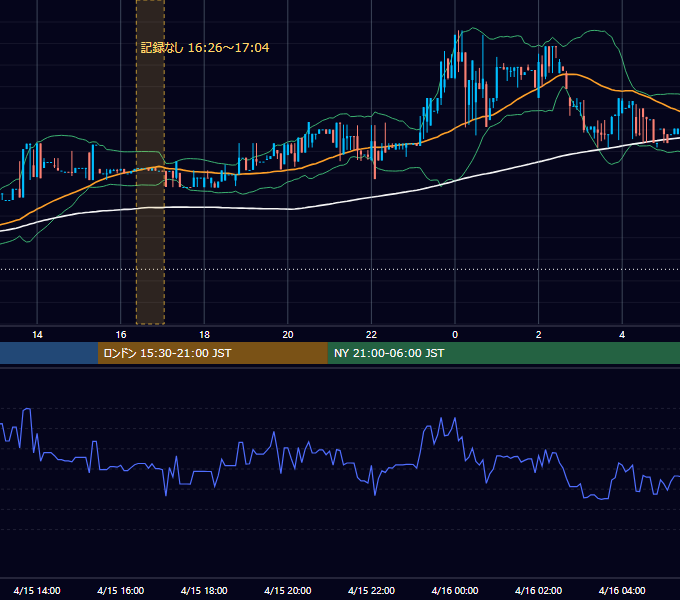The width and height of the screenshot is (680, 600).
Task: Click the '4' time axis label
Action: pyautogui.click(x=622, y=335)
